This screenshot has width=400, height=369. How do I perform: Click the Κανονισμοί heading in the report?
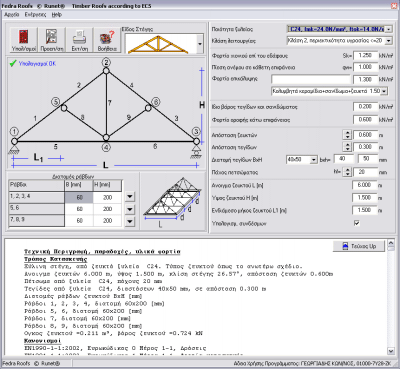[x=43, y=341]
